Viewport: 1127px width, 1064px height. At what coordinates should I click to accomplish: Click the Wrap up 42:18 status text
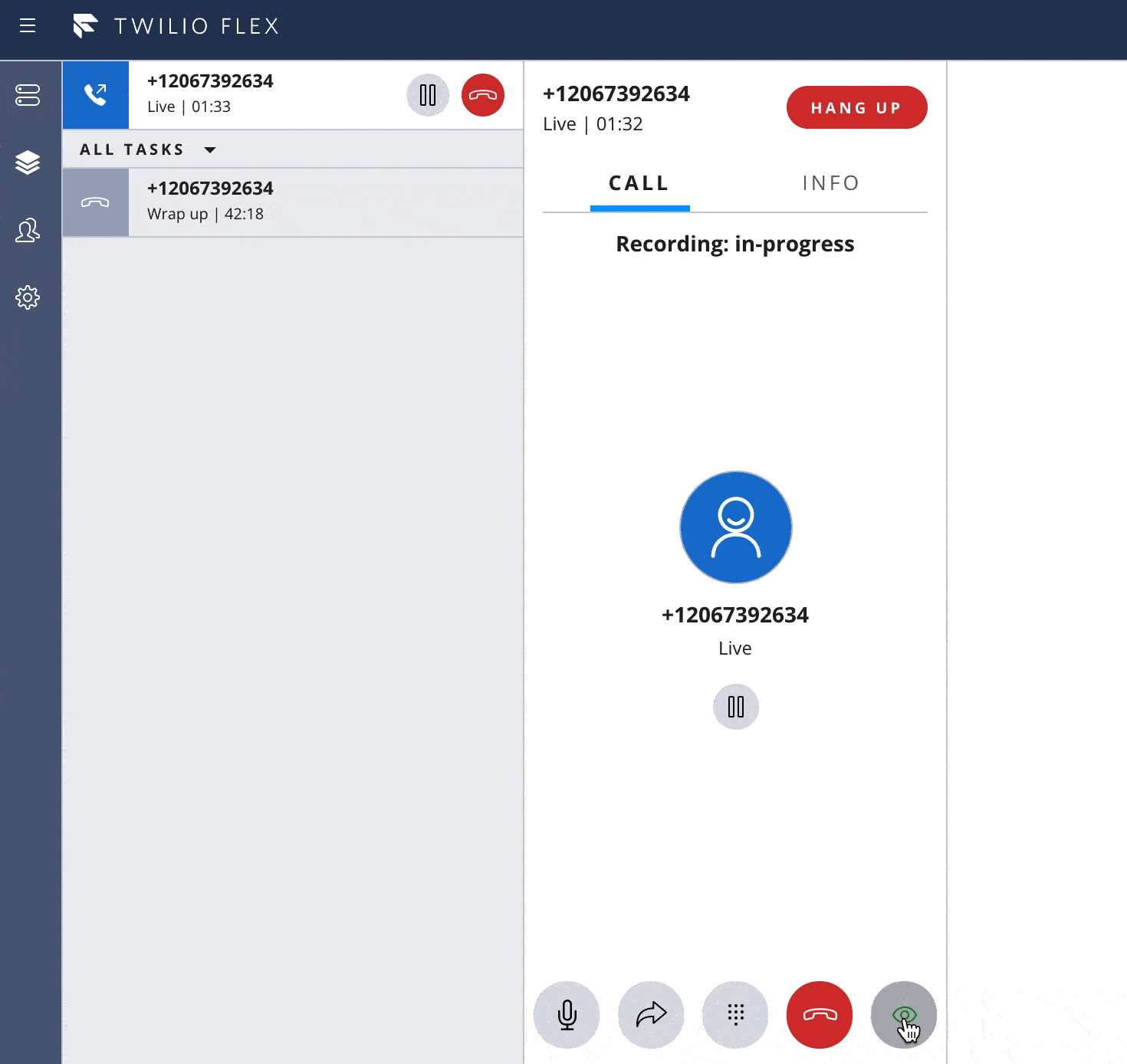(205, 214)
